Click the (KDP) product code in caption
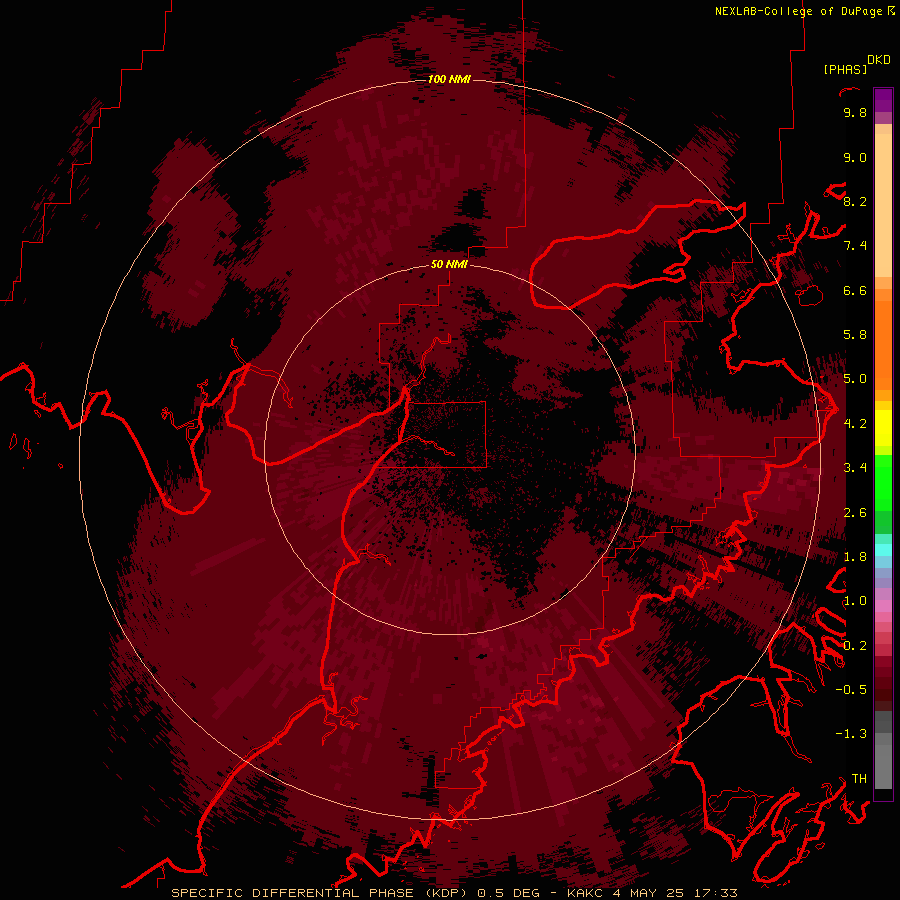The width and height of the screenshot is (900, 900). (x=446, y=893)
